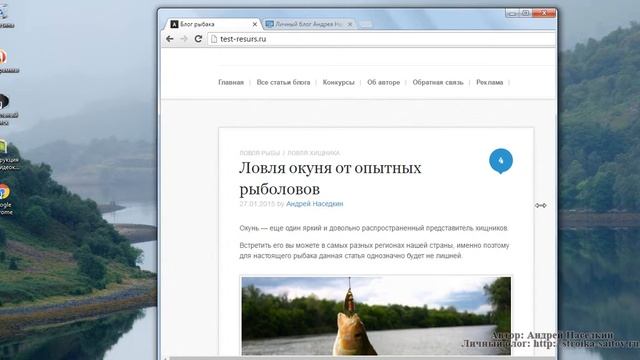Close the browser window with the red X
Viewport: 640px width, 360px height.
click(x=544, y=13)
